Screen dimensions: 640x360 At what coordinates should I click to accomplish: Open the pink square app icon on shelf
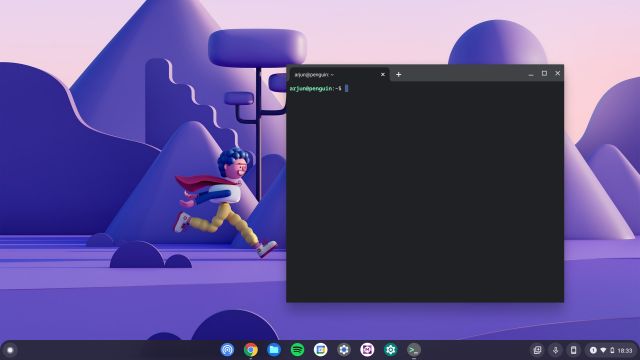tap(367, 350)
